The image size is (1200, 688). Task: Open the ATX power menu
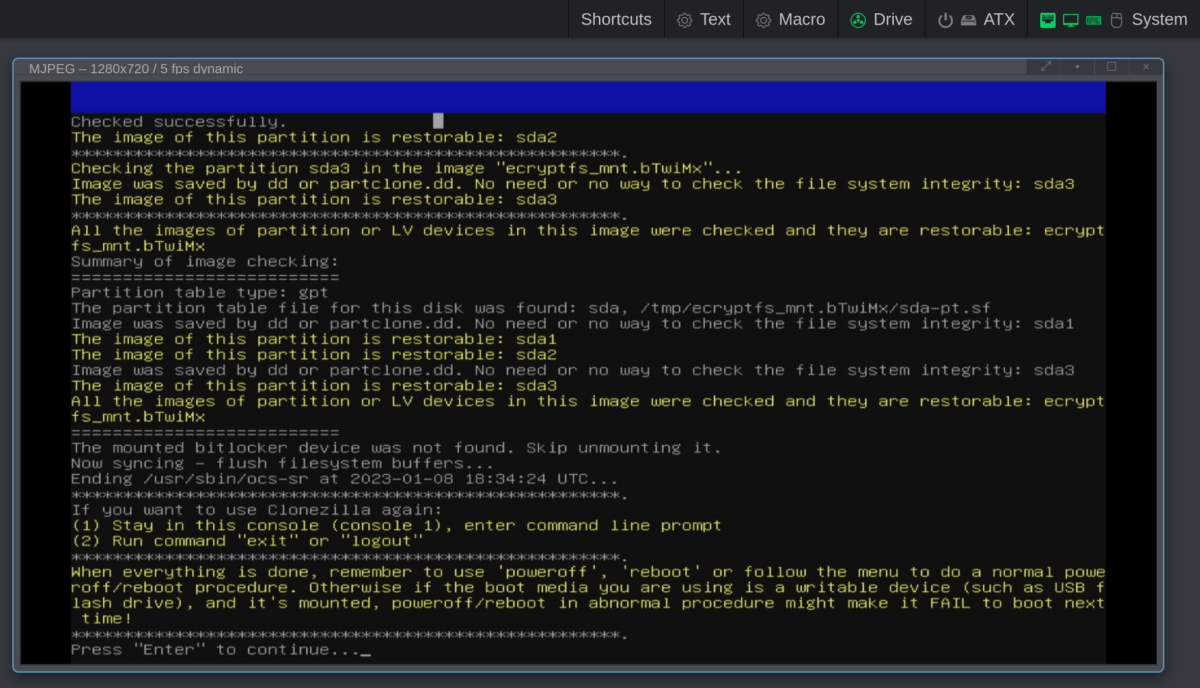[997, 19]
